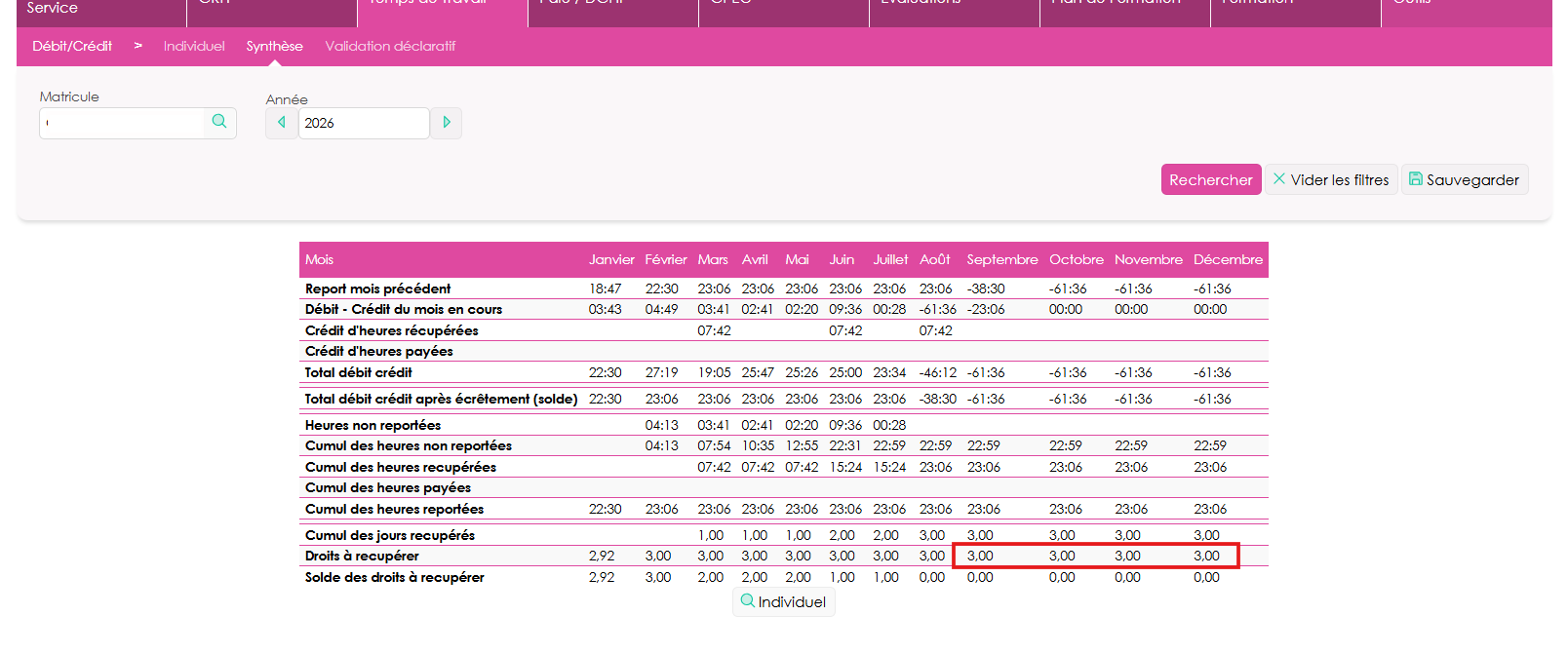Click the 18:47 value in Janvier
Image resolution: width=1568 pixels, height=654 pixels.
pos(605,289)
